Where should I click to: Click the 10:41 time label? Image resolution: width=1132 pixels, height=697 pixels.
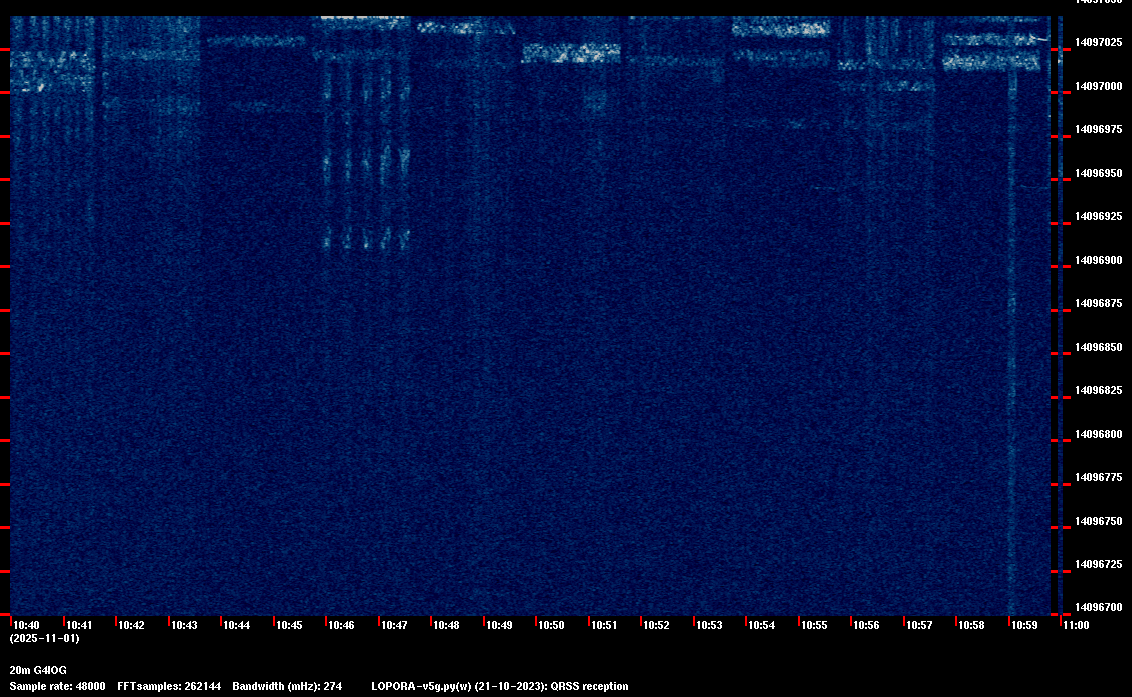(79, 625)
